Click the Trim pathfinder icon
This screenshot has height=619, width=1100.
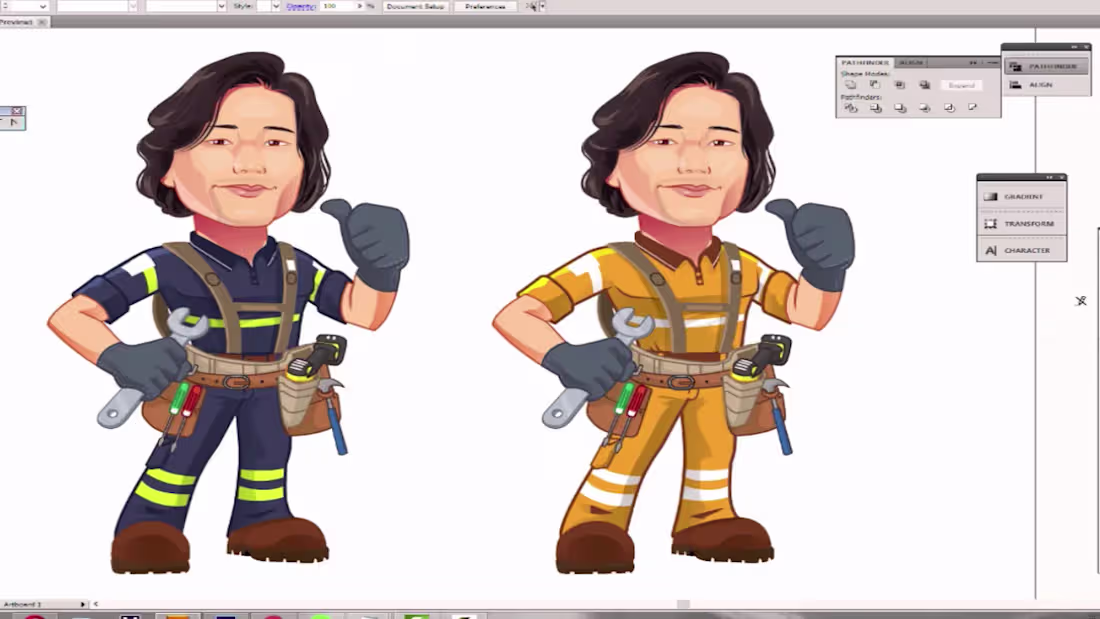pos(875,107)
